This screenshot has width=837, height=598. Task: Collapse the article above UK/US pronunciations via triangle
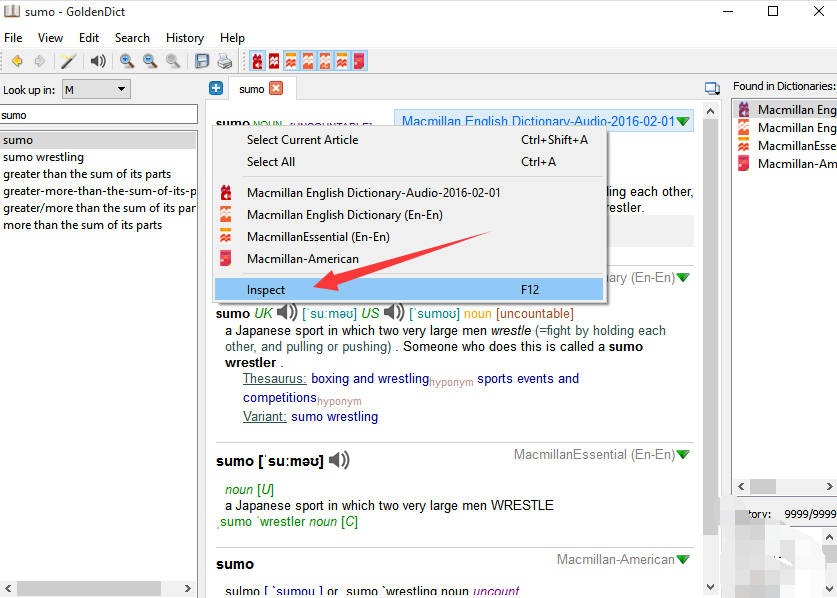coord(683,278)
